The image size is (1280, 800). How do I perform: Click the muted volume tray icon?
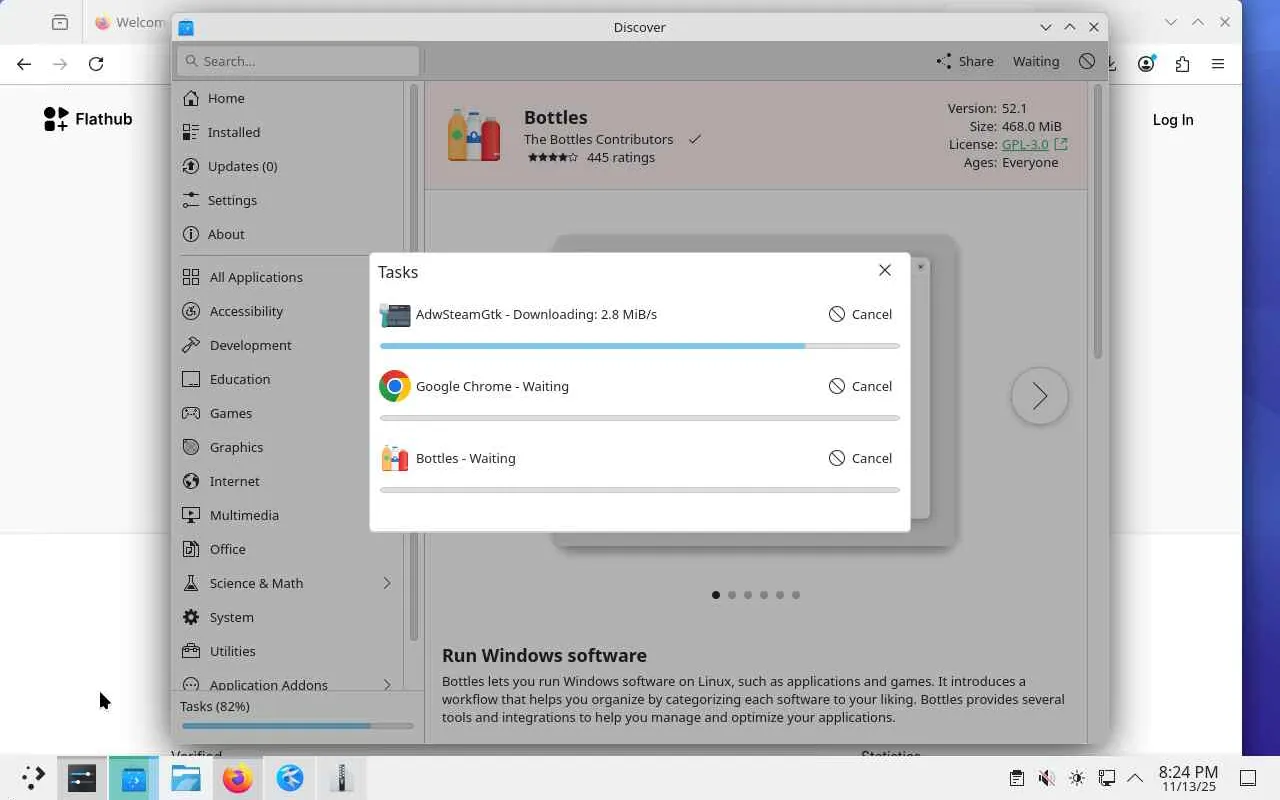coord(1046,778)
